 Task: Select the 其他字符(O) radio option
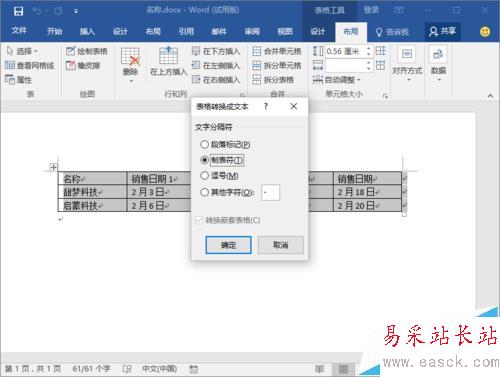pyautogui.click(x=227, y=192)
